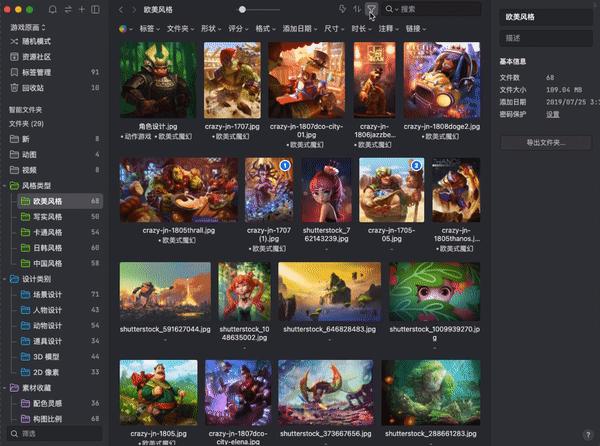Click the sidebar 筛选 filter field
The width and height of the screenshot is (600, 446).
(x=55, y=434)
